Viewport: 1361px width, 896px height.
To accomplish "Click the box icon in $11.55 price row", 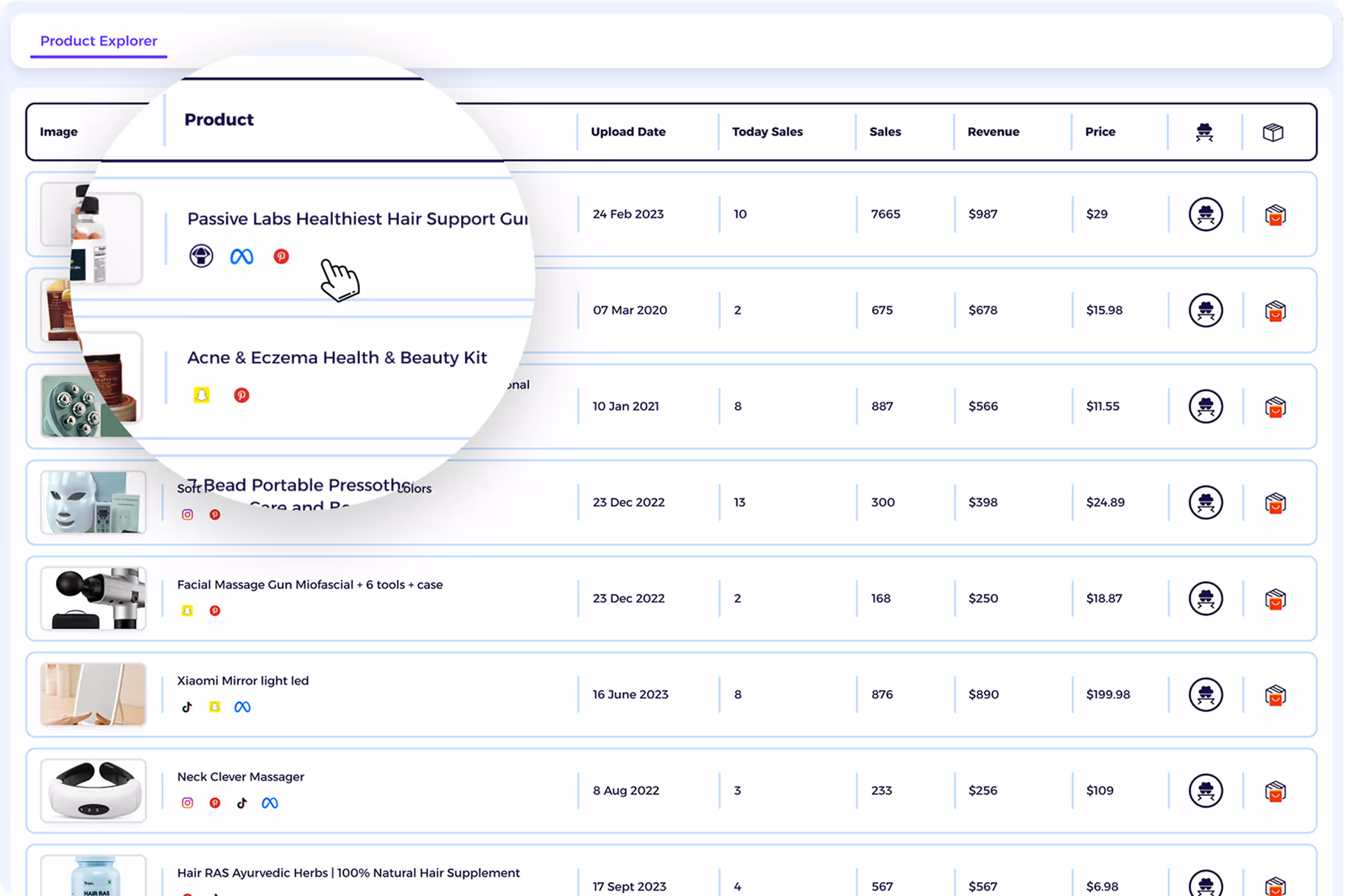I will point(1275,407).
